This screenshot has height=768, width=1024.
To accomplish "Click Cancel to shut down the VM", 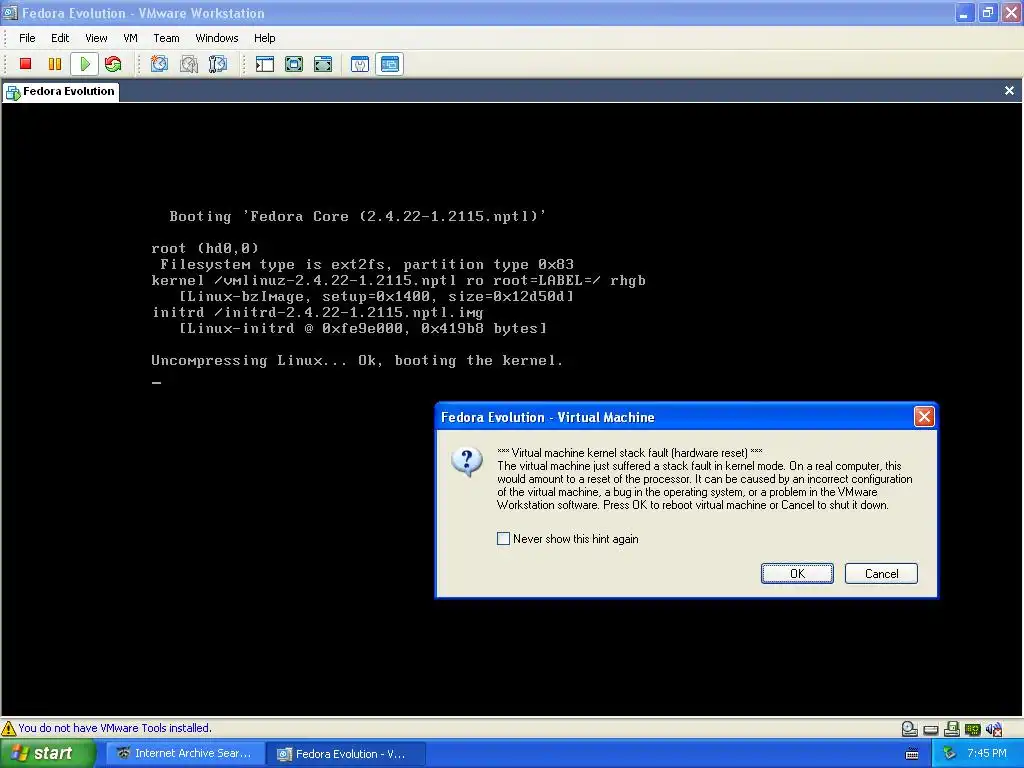I will click(882, 573).
